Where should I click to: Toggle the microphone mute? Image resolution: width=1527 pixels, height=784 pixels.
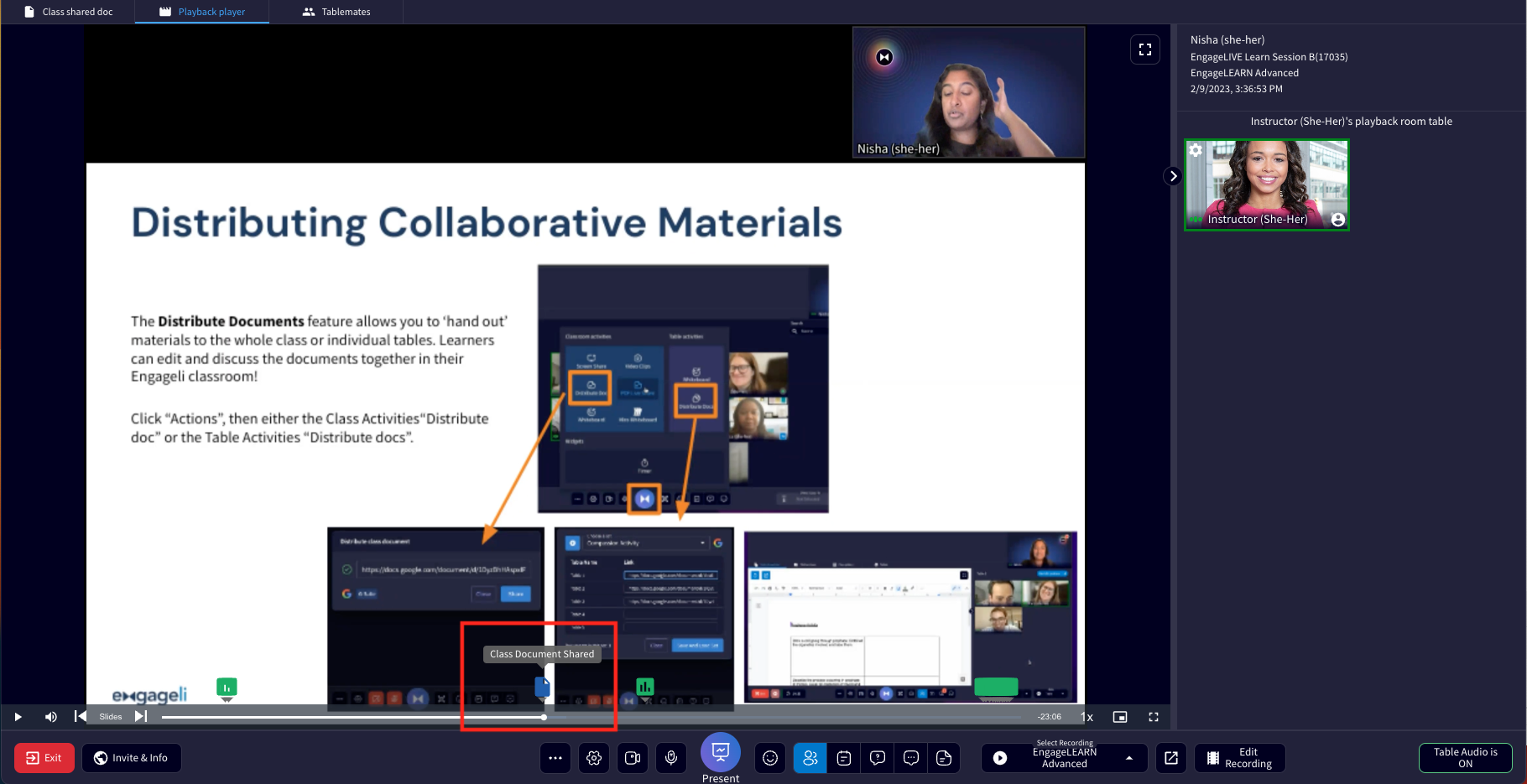[671, 758]
